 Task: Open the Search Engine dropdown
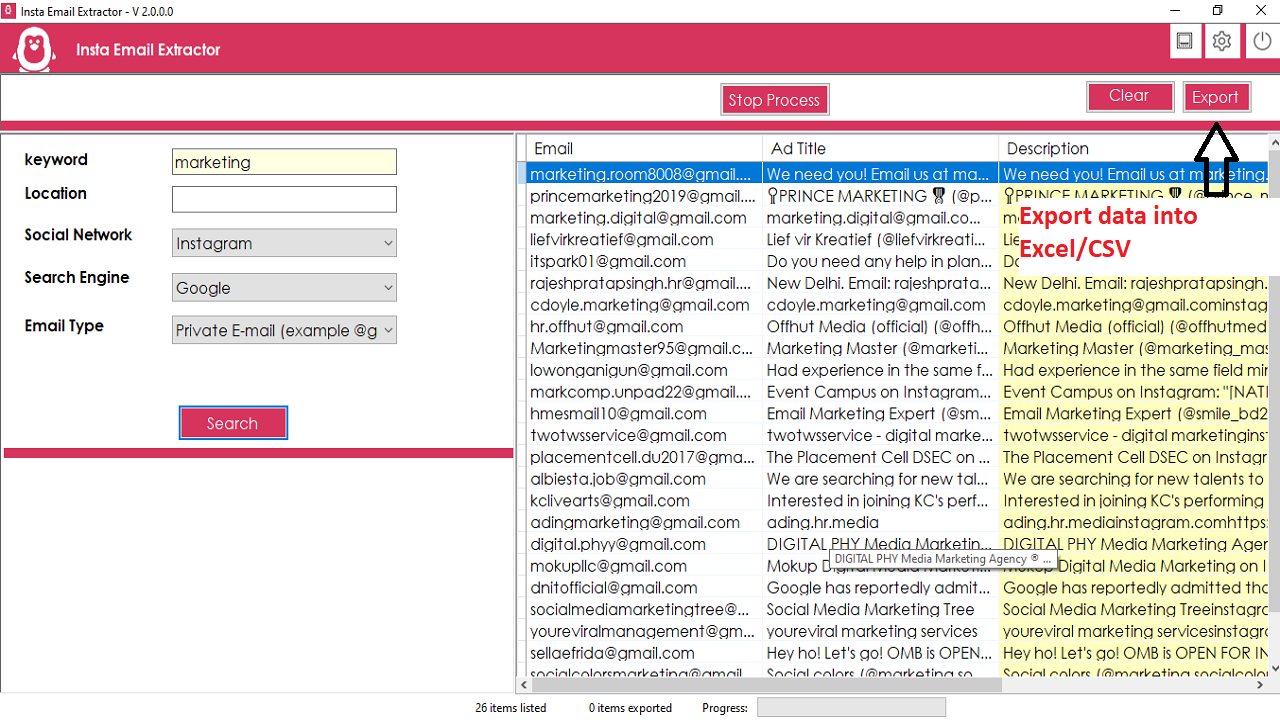(284, 288)
